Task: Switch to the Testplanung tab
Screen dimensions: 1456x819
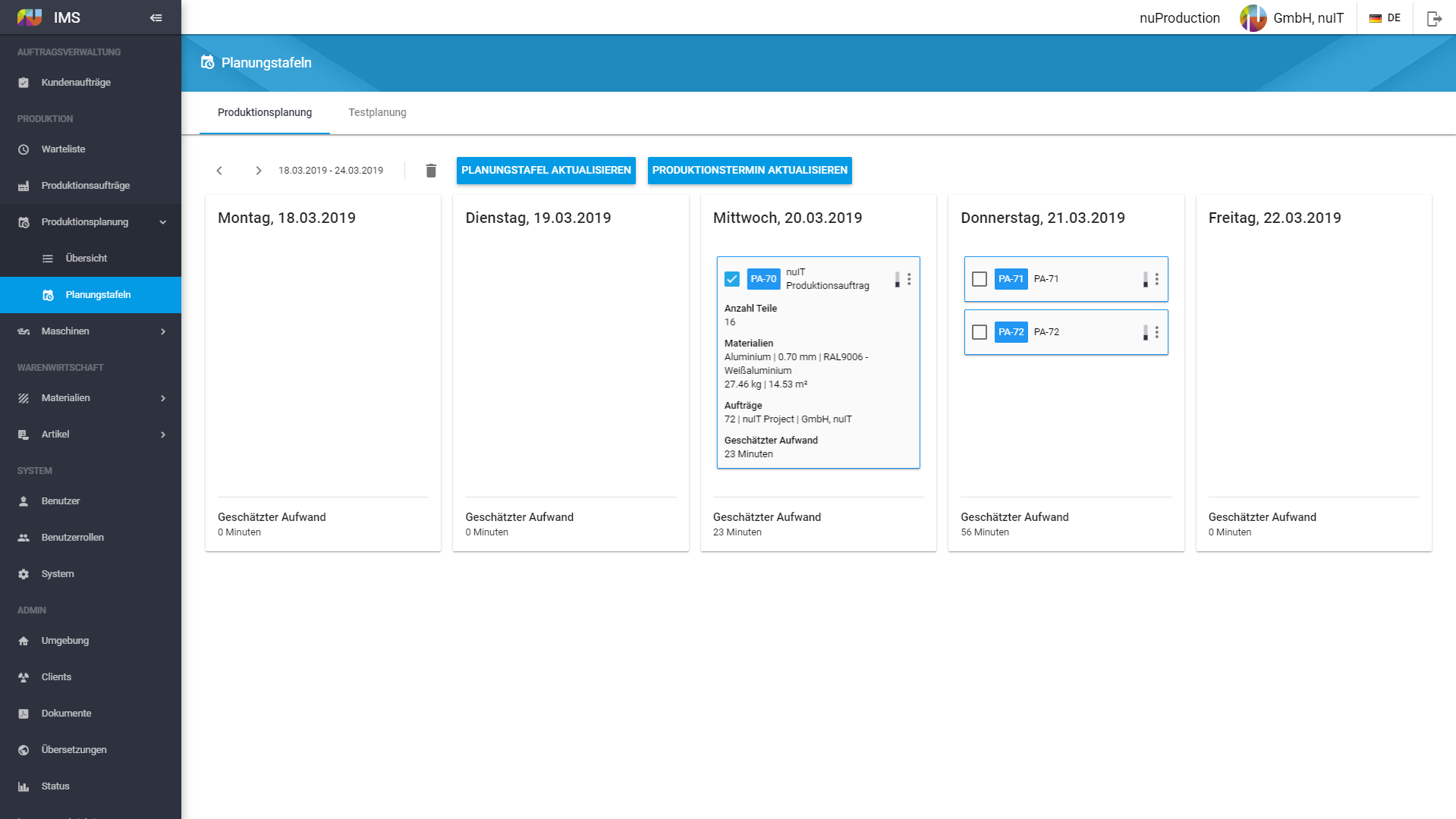Action: (377, 112)
